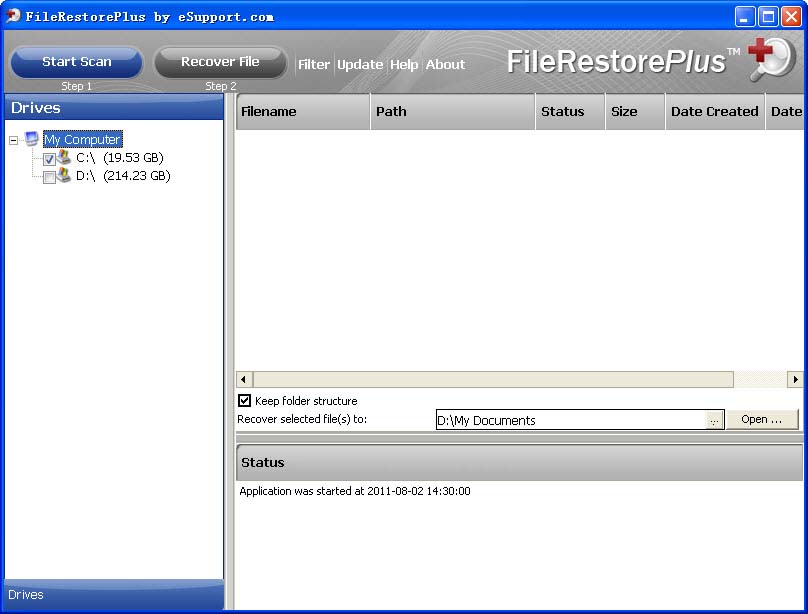Open browse dialog with the ... button
This screenshot has width=808, height=614.
714,420
